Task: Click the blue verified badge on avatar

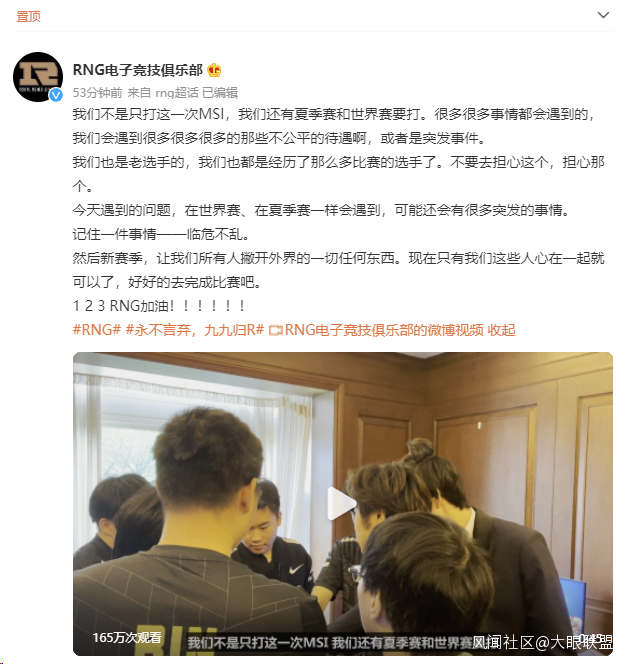Action: tap(56, 95)
